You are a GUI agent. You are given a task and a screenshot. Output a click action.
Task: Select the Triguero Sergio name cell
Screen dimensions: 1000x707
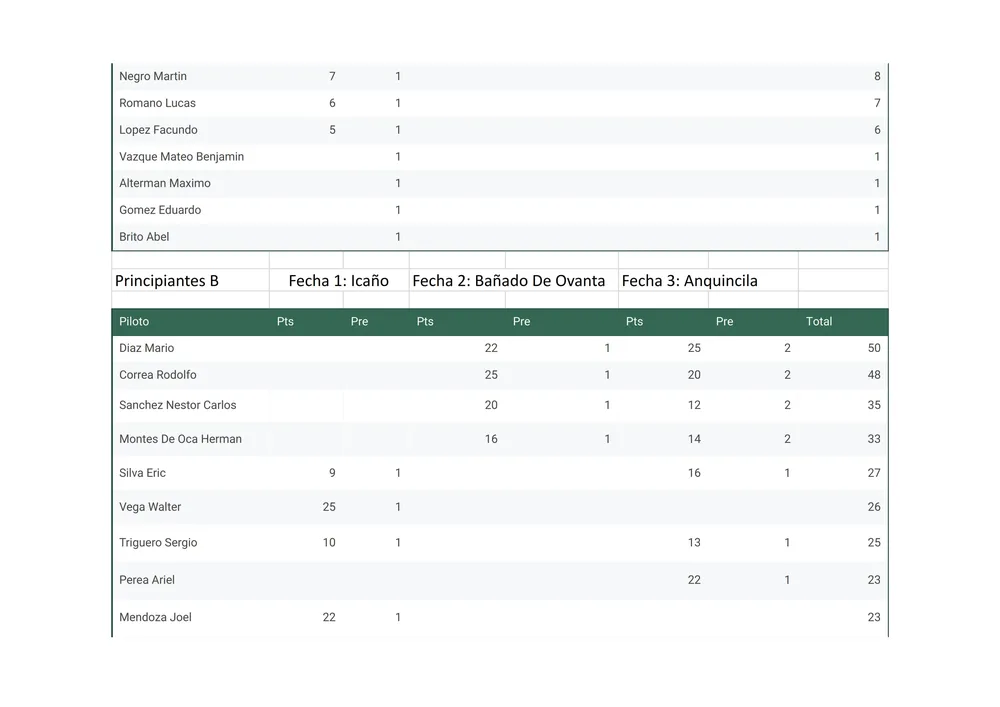click(158, 543)
